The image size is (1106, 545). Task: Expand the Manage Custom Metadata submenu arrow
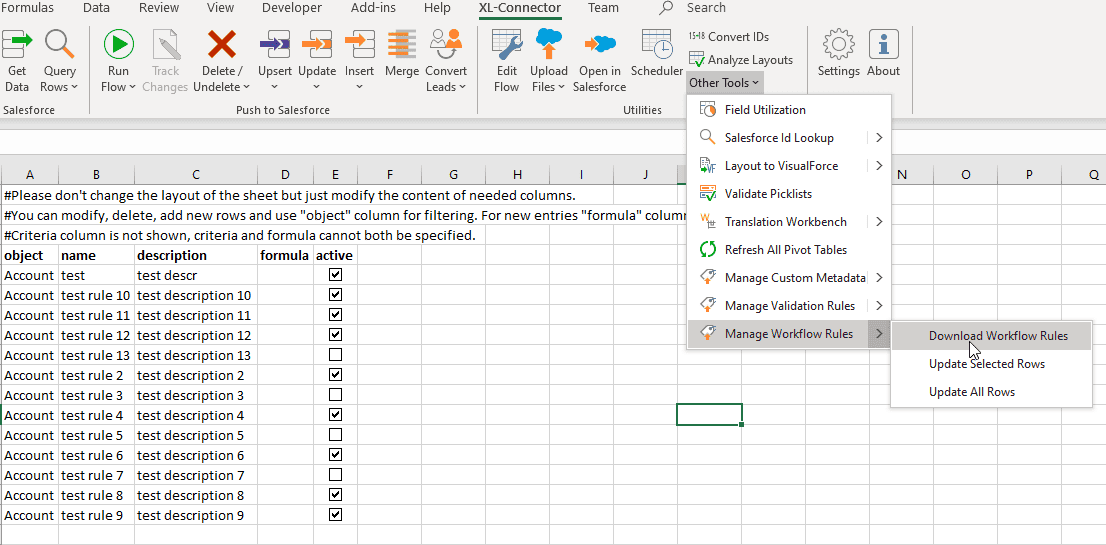click(x=879, y=278)
